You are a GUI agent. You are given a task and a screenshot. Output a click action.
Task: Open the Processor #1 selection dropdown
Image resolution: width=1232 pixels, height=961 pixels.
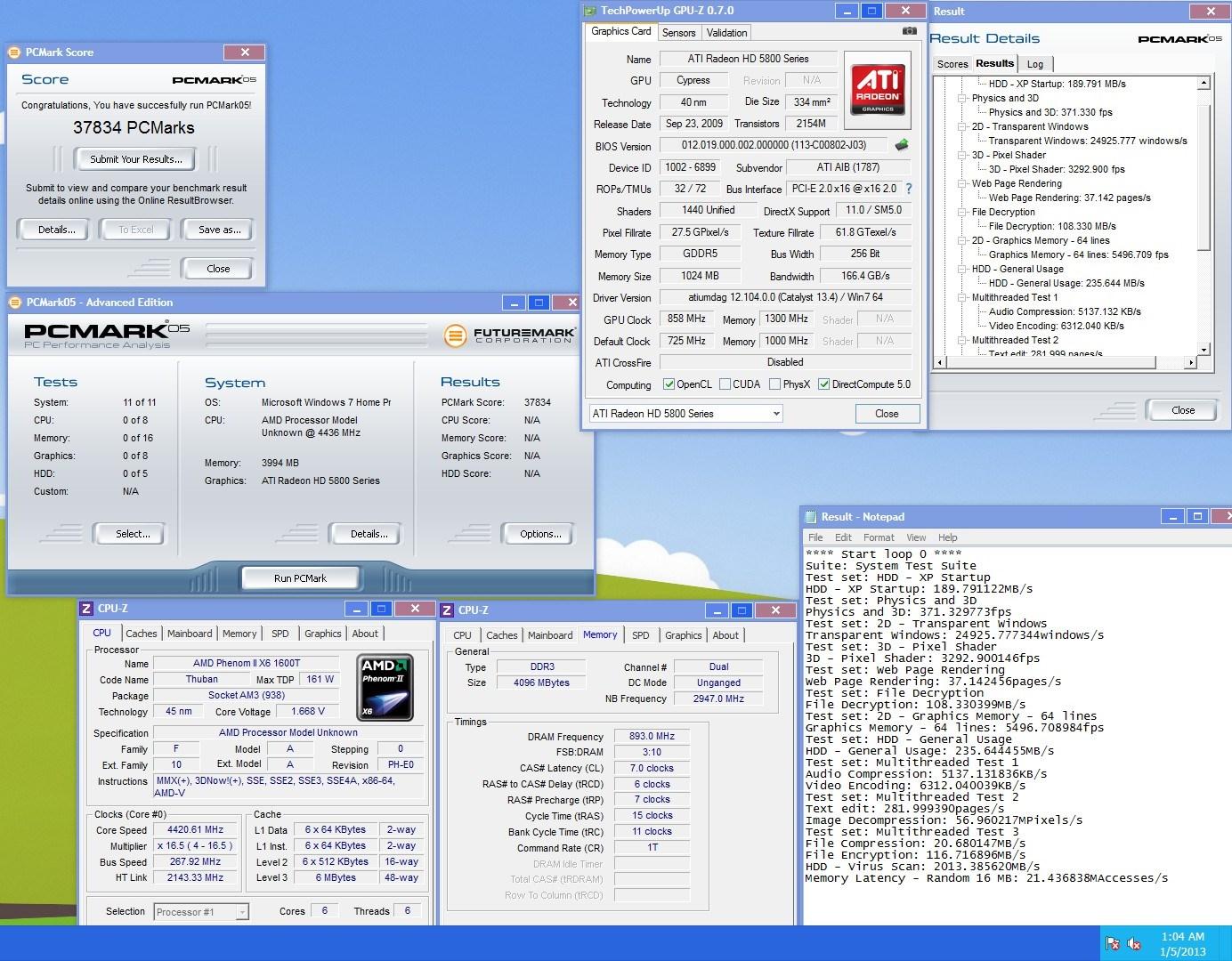point(200,912)
